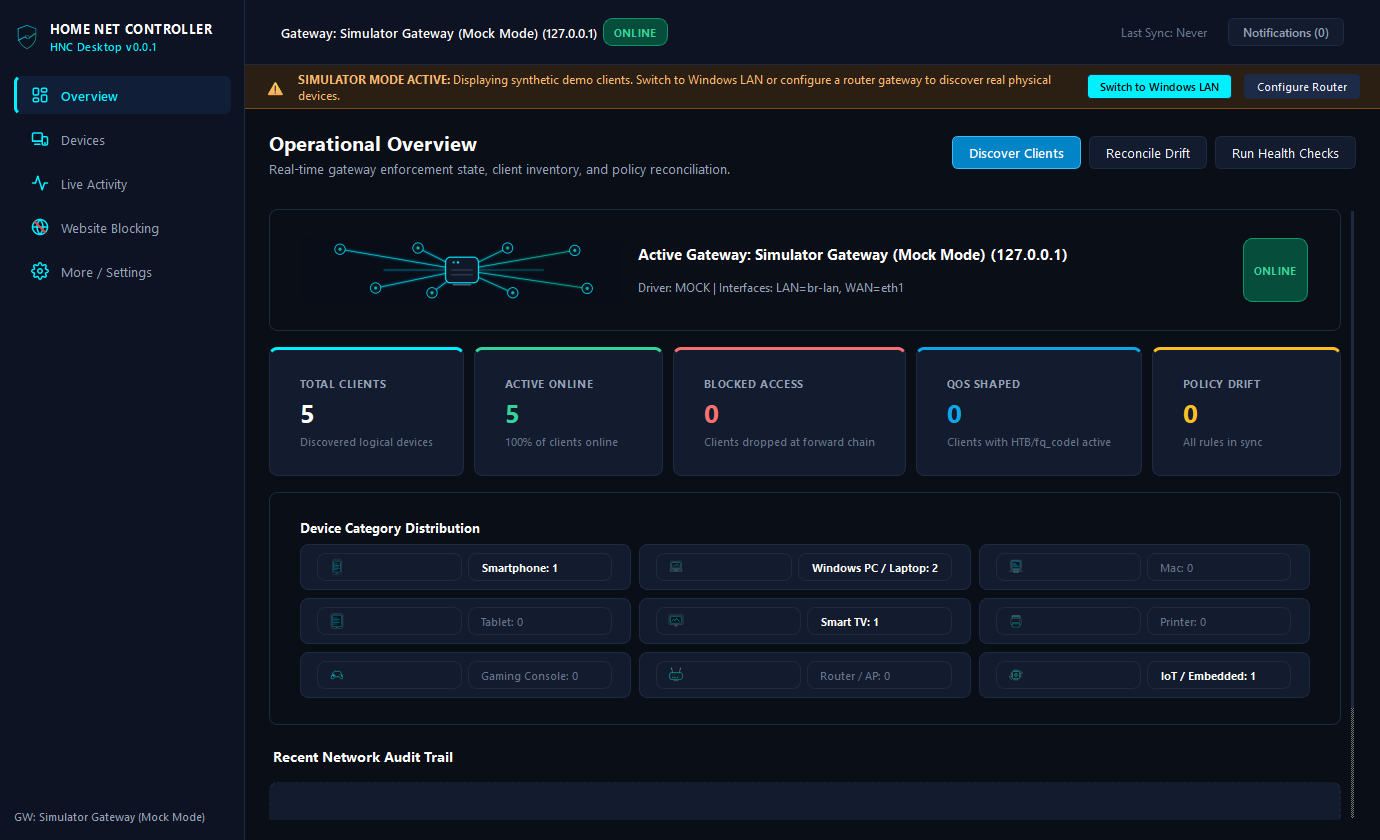Viewport: 1380px width, 840px height.
Task: Click the Home Net Controller shield logo
Action: tap(27, 37)
